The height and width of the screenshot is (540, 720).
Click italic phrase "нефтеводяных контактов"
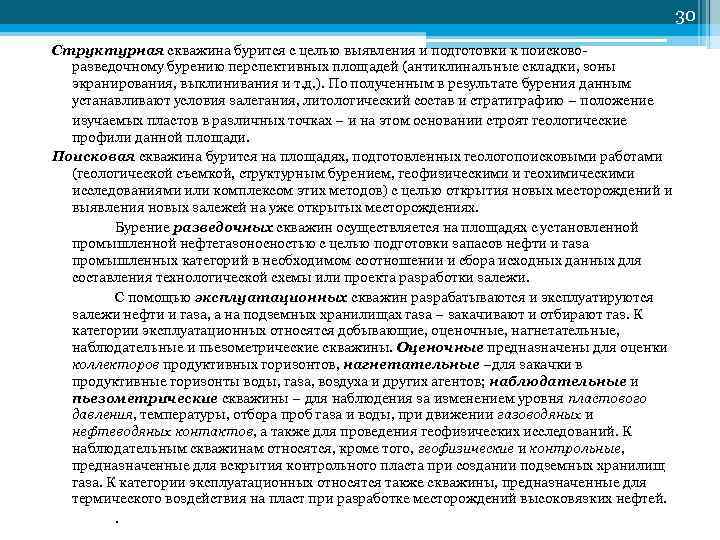click(163, 432)
